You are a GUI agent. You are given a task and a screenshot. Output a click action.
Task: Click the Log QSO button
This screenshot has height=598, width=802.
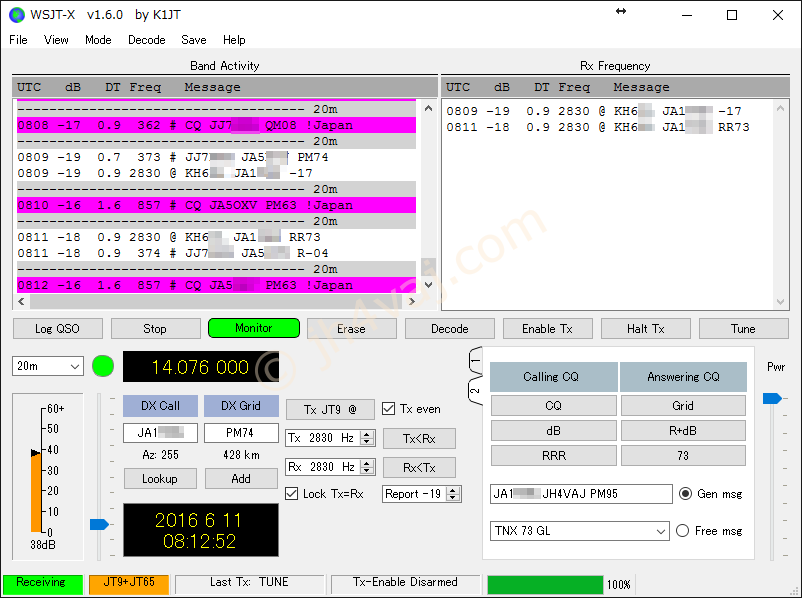pyautogui.click(x=57, y=329)
